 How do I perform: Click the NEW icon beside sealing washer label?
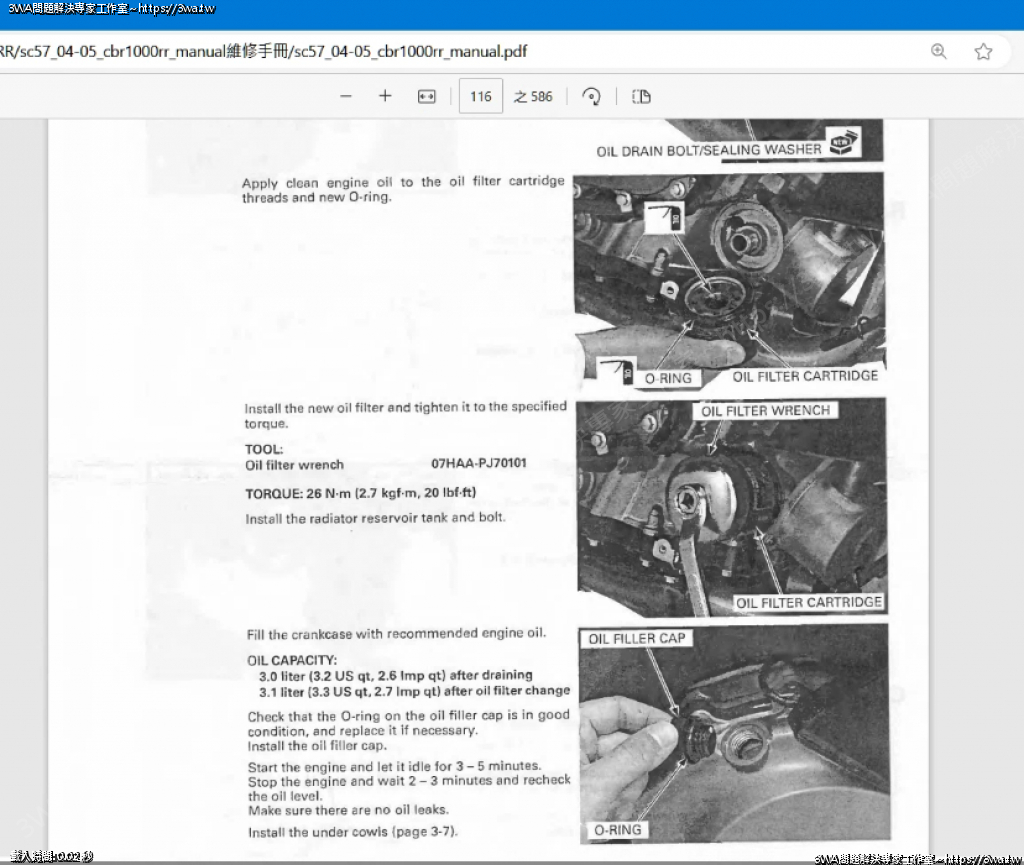tap(841, 144)
